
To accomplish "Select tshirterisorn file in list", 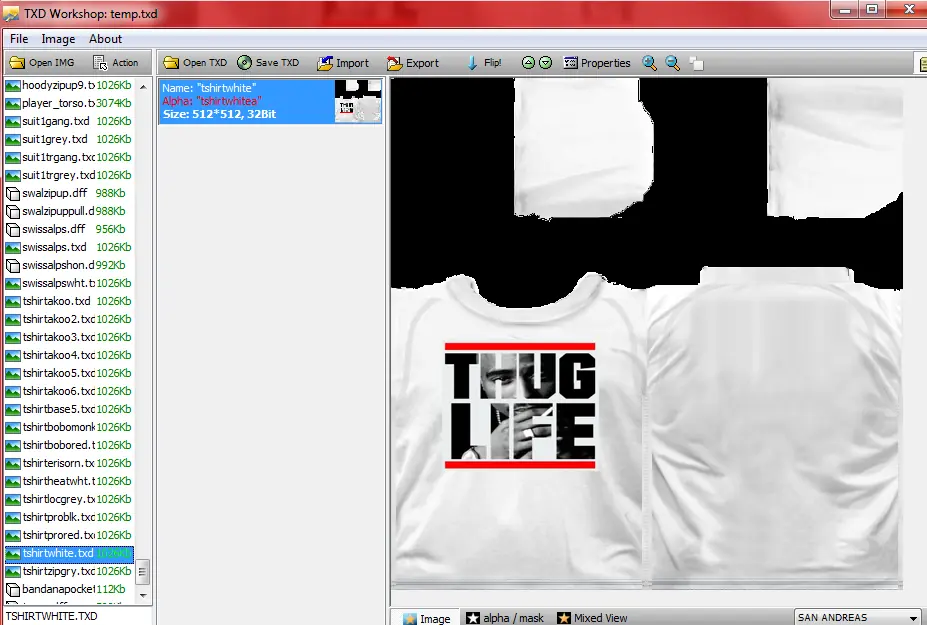I will point(69,463).
